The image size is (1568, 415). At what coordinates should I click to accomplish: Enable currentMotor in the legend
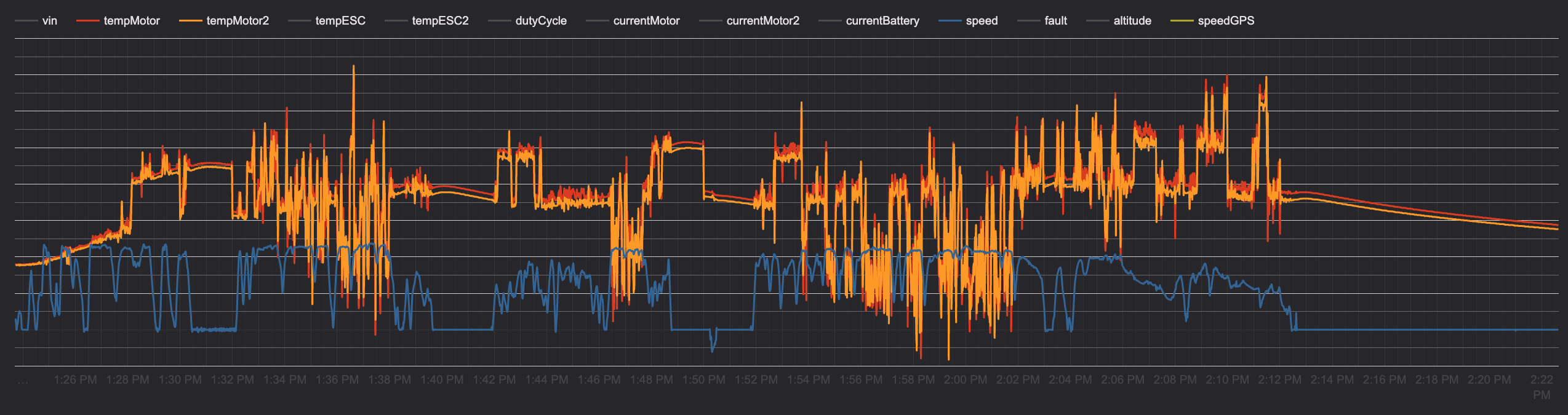point(646,21)
